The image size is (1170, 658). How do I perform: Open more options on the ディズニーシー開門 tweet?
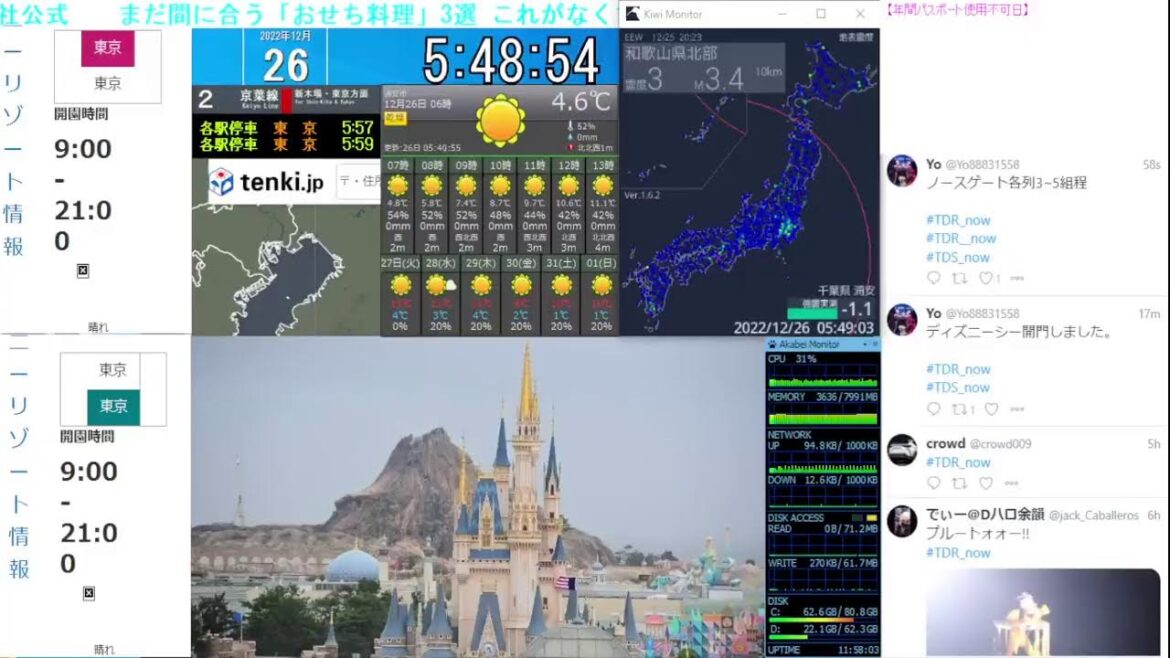click(x=1015, y=408)
